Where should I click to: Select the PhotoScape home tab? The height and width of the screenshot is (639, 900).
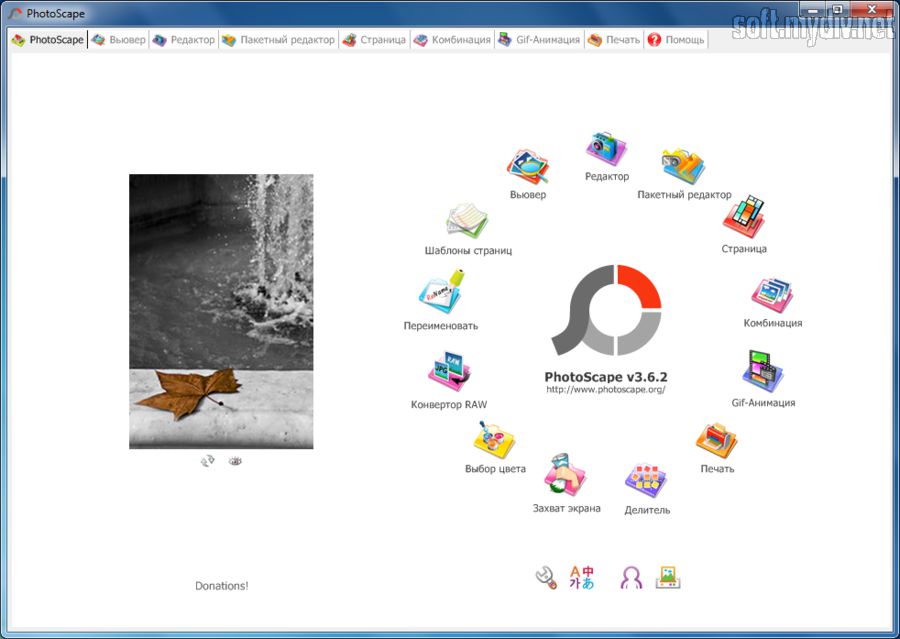click(48, 40)
